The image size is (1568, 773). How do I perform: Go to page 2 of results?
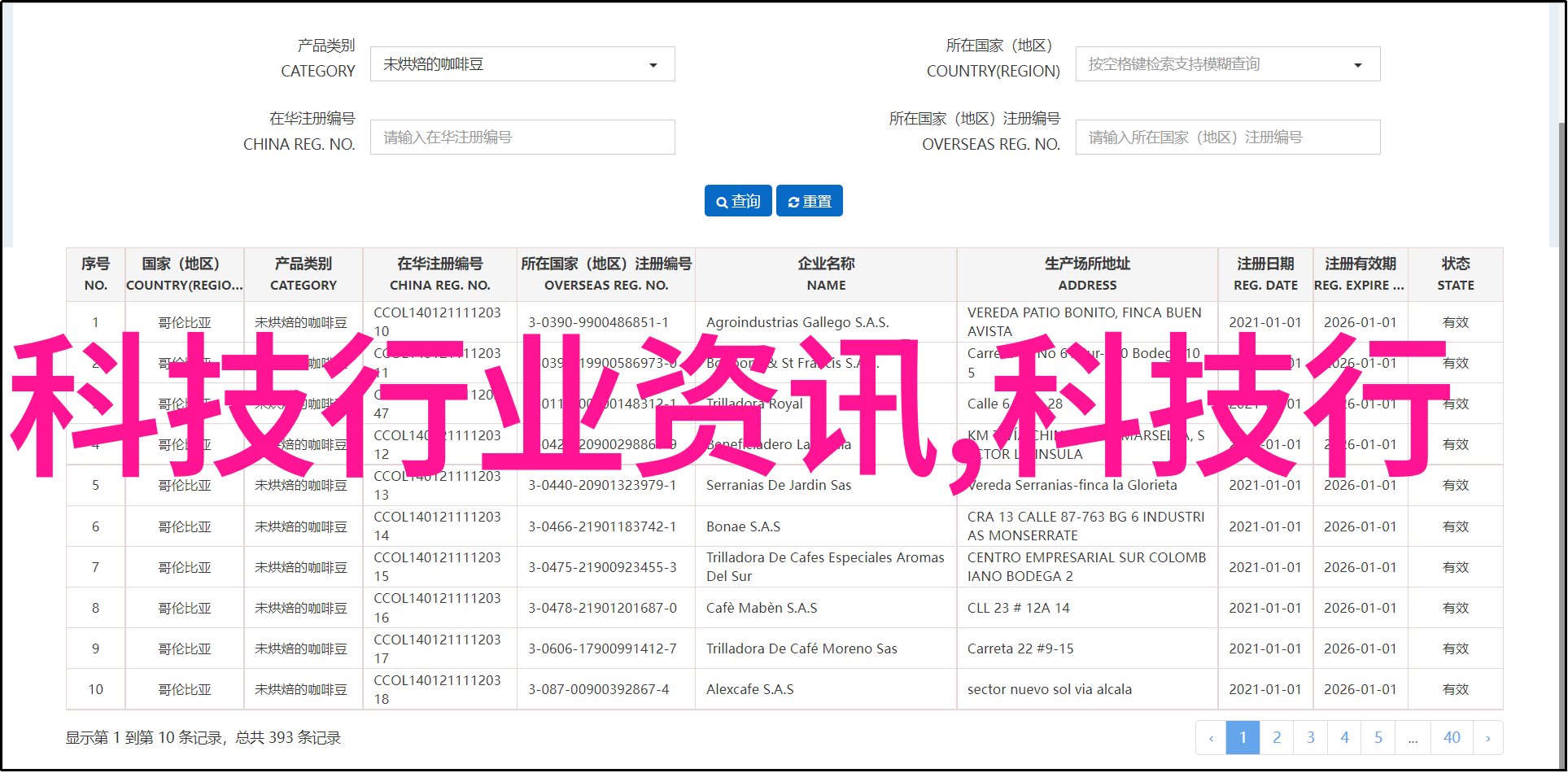click(x=1277, y=738)
